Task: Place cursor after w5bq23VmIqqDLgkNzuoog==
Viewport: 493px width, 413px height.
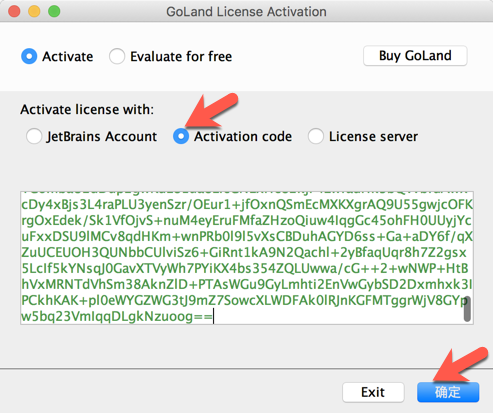Action: pos(213,316)
